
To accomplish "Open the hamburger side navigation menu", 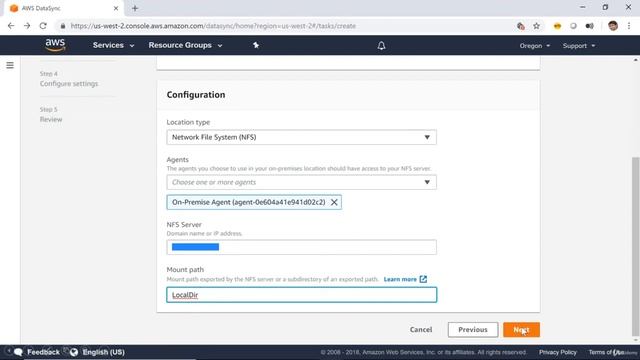I will pyautogui.click(x=10, y=65).
